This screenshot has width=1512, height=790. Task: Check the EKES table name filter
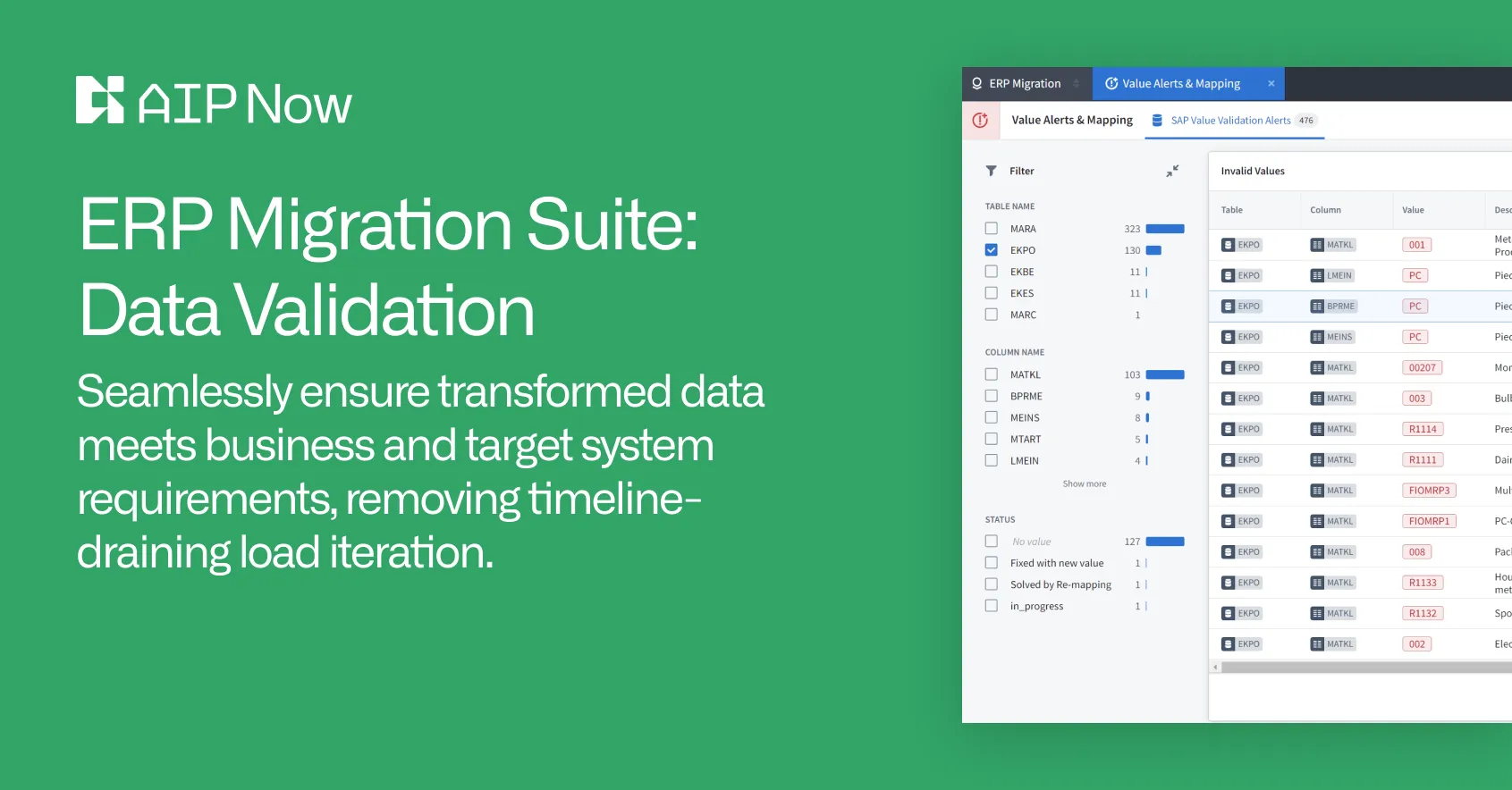[991, 293]
